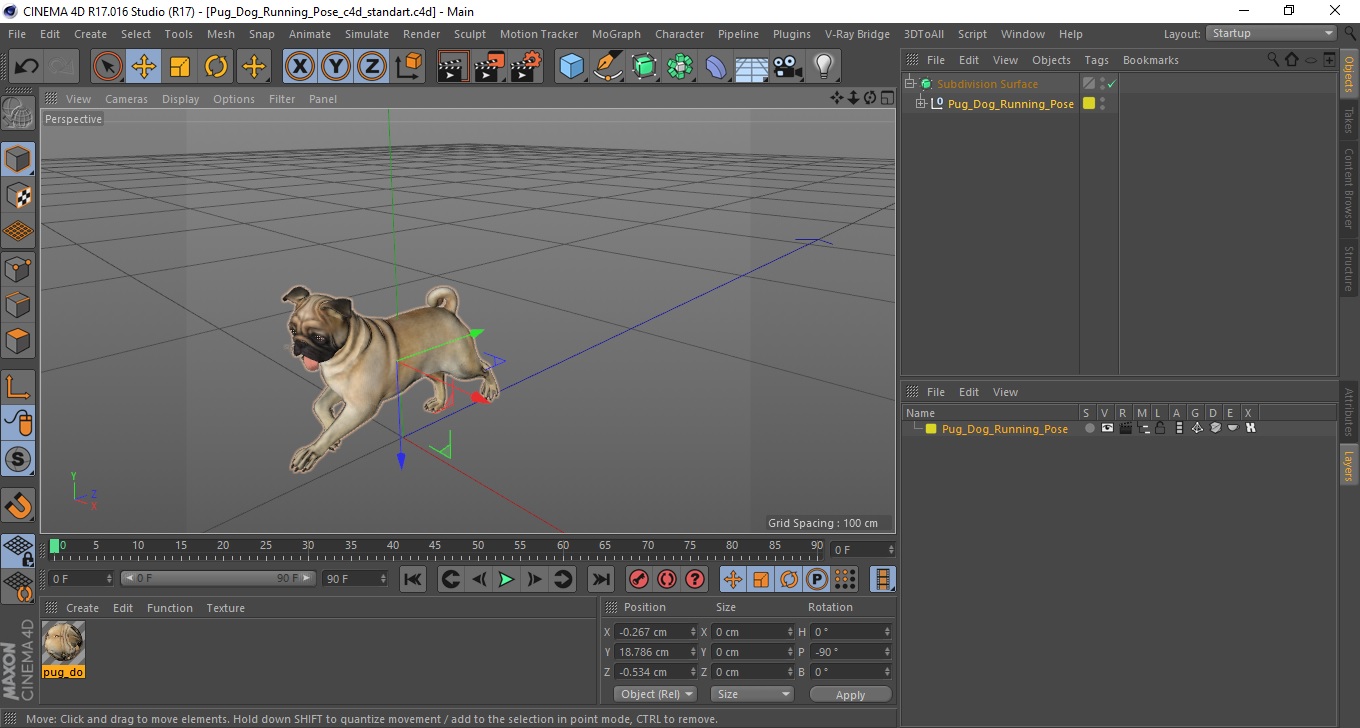This screenshot has width=1360, height=728.
Task: Activate the Rotate tool
Action: click(x=216, y=67)
